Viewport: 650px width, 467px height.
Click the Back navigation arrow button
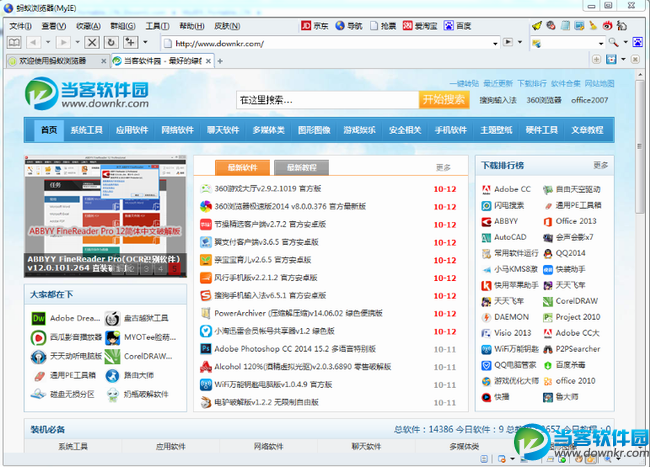tap(33, 42)
